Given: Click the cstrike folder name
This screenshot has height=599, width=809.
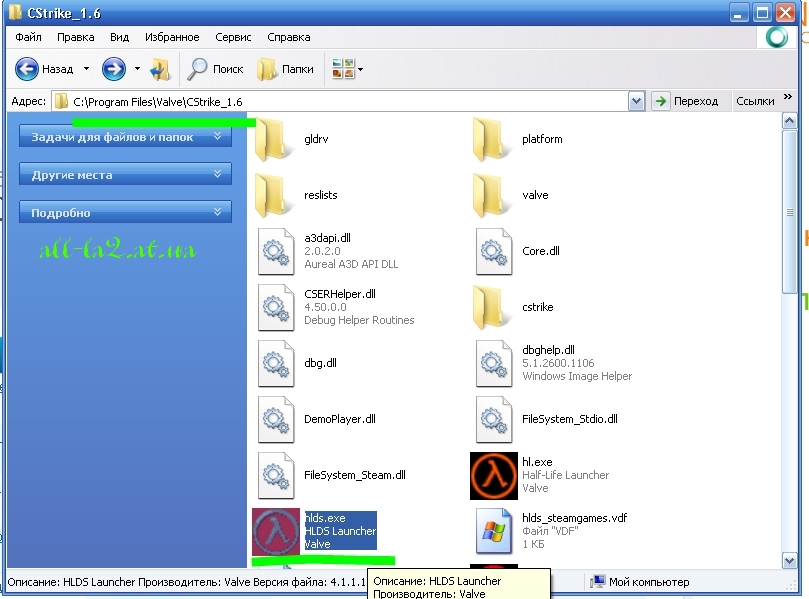Looking at the screenshot, I should coord(537,307).
